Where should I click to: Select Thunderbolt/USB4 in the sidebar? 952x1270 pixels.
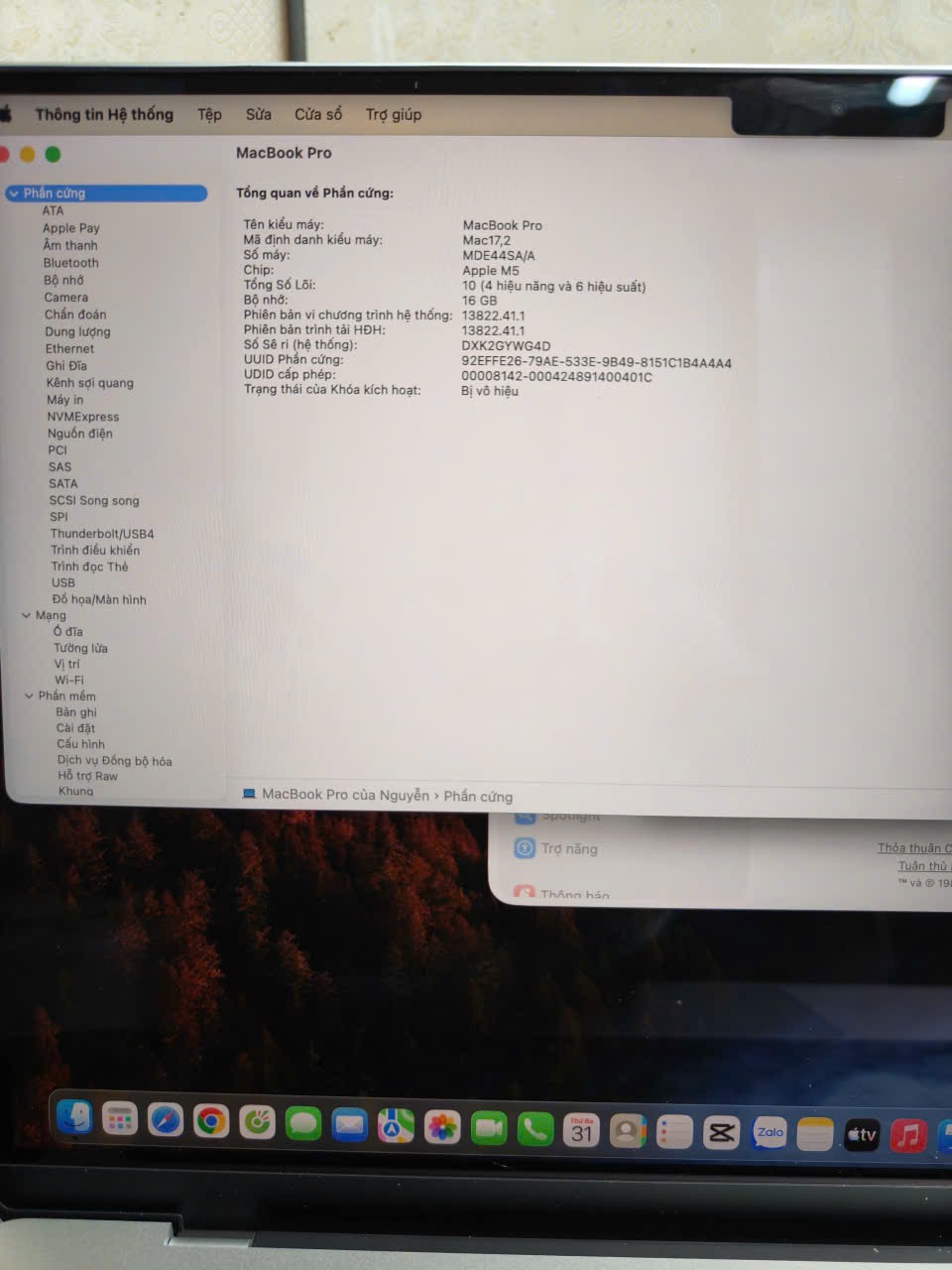tap(102, 534)
